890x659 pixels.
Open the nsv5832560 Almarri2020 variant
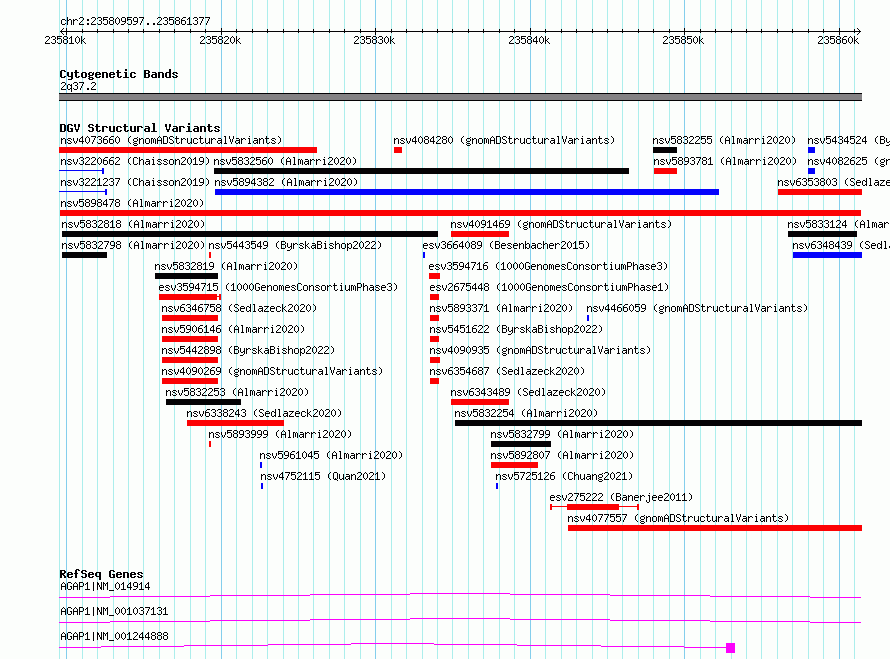286,161
